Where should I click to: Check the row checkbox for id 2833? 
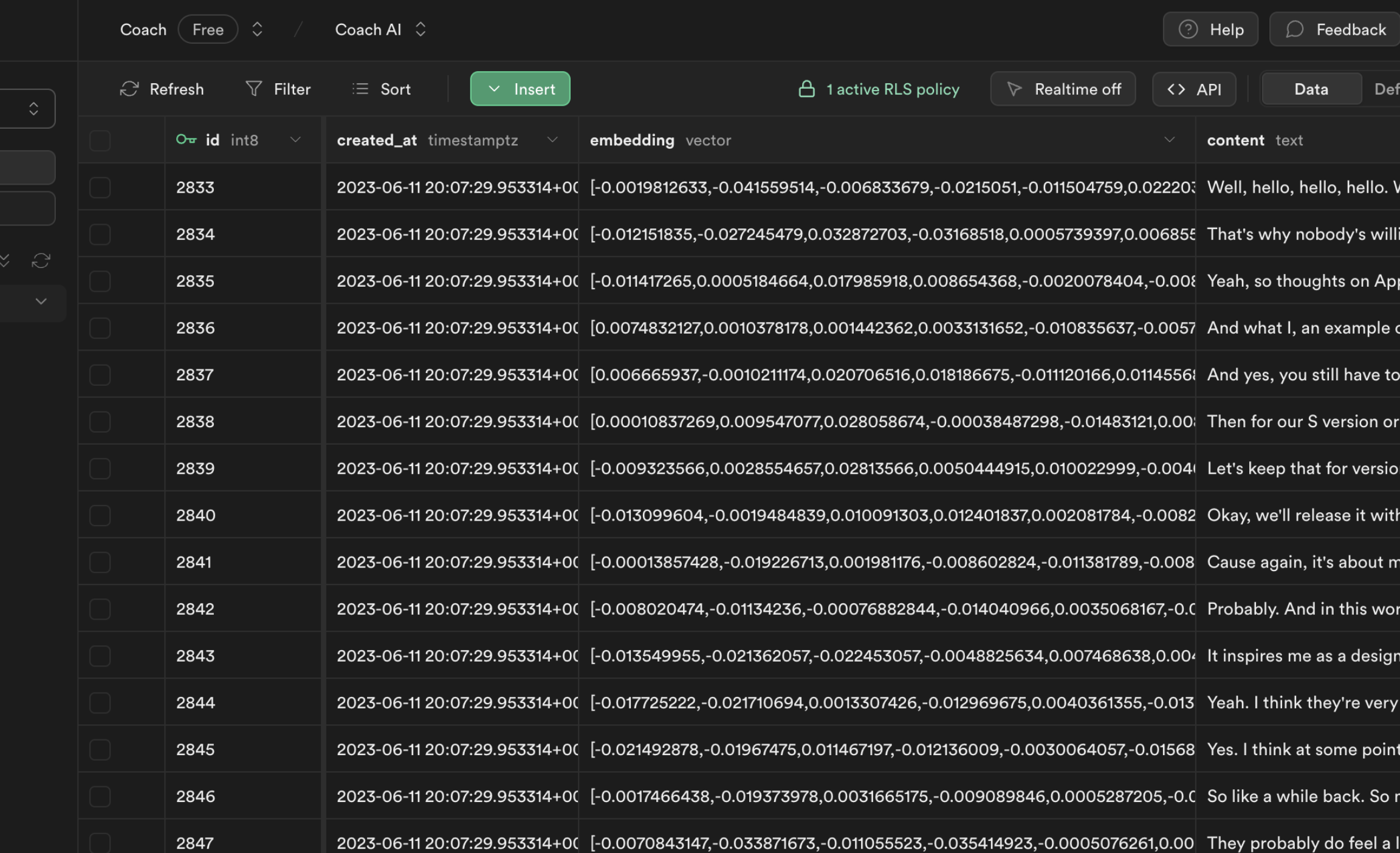100,187
